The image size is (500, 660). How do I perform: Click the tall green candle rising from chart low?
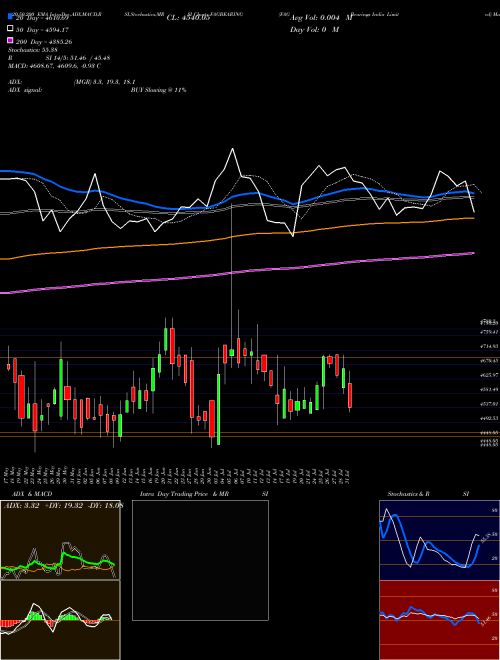(x=218, y=409)
